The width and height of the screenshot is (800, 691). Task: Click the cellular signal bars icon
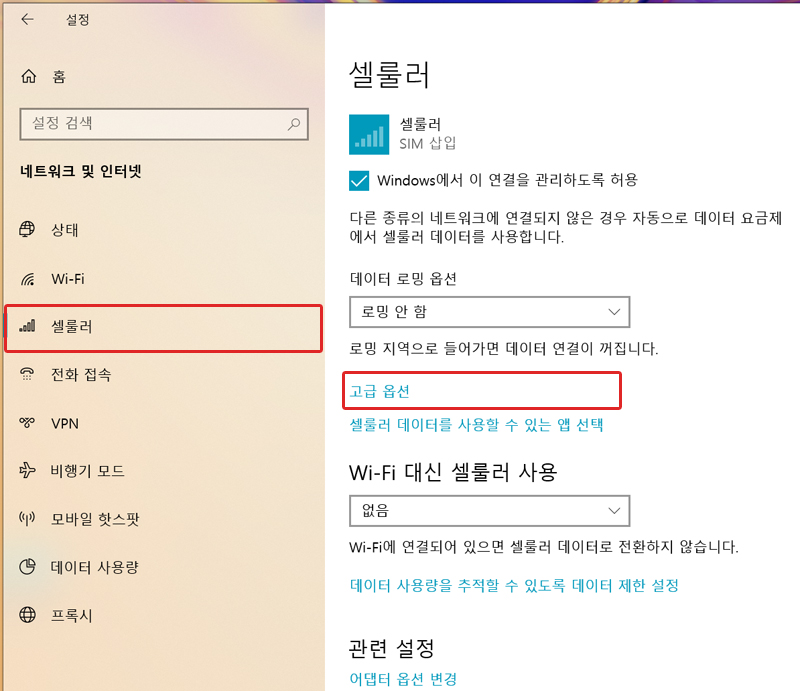pyautogui.click(x=26, y=328)
